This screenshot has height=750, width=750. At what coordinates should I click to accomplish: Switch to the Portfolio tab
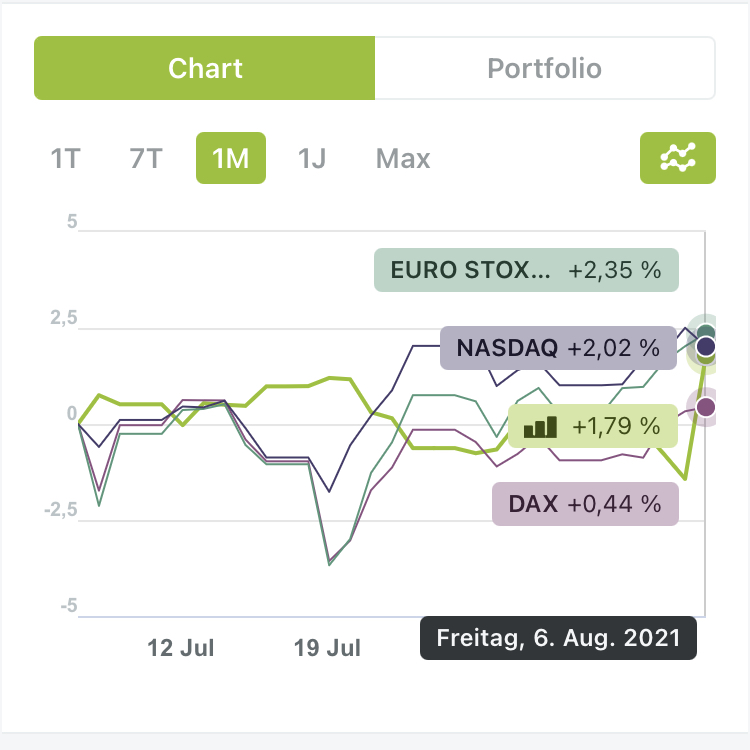[544, 69]
